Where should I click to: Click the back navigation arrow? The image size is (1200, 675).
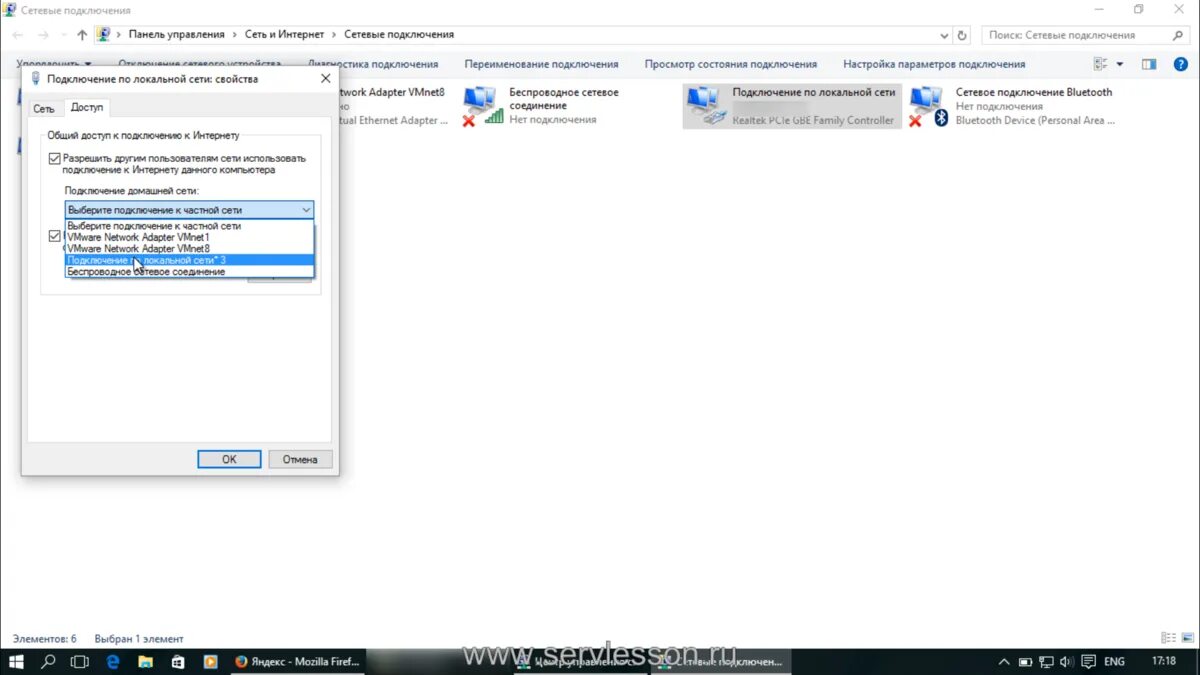pos(18,35)
